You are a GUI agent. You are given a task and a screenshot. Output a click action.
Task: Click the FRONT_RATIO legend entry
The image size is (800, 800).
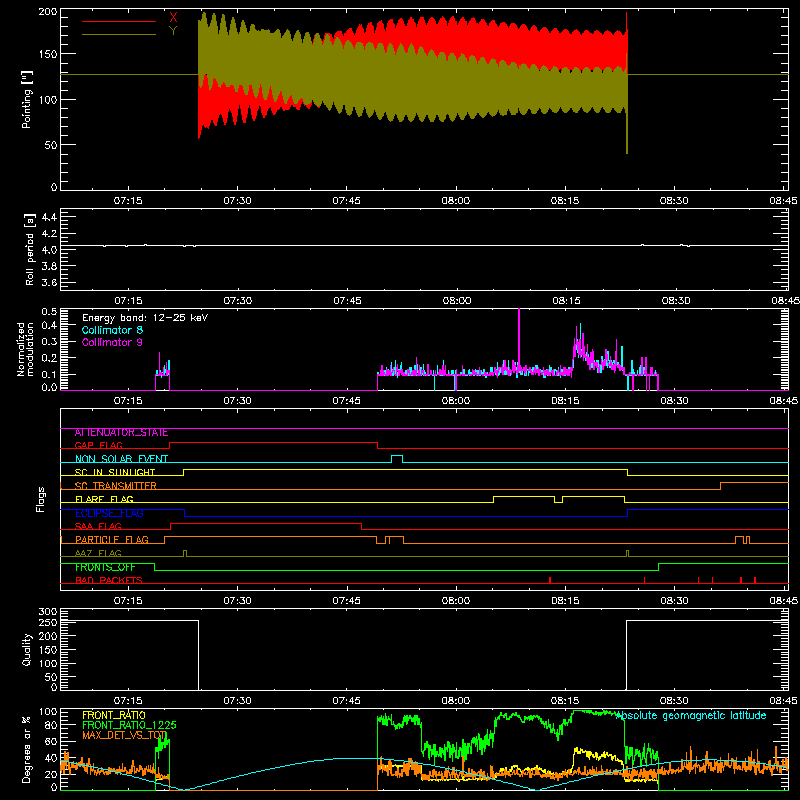[114, 715]
